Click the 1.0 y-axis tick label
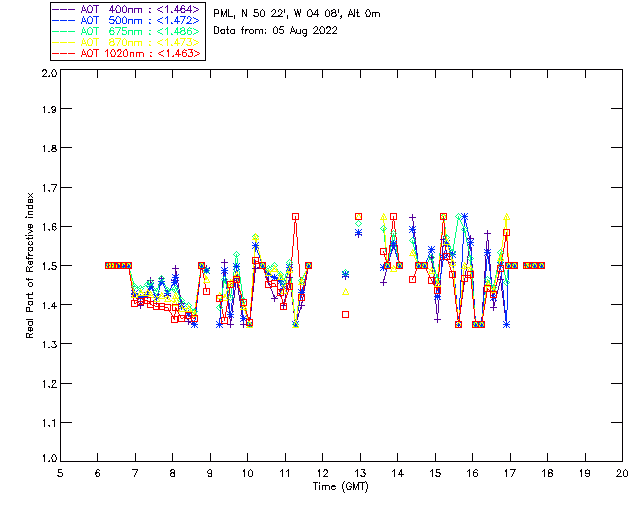Image resolution: width=640 pixels, height=512 pixels. click(48, 459)
